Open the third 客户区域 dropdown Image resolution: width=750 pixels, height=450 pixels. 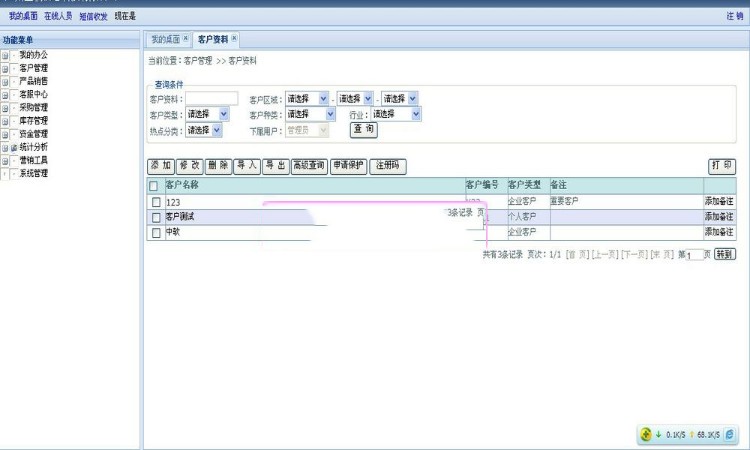[399, 99]
